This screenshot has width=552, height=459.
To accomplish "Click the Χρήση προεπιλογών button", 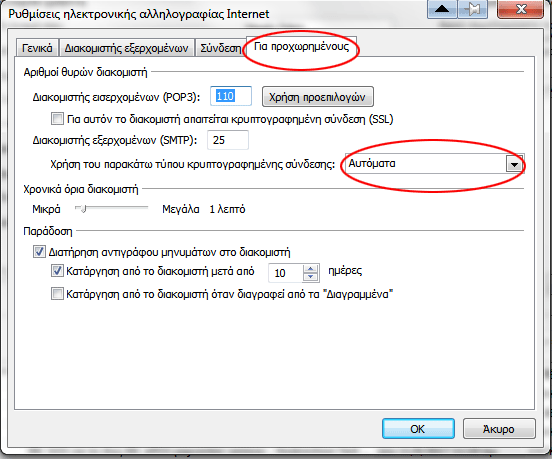I will pos(318,97).
